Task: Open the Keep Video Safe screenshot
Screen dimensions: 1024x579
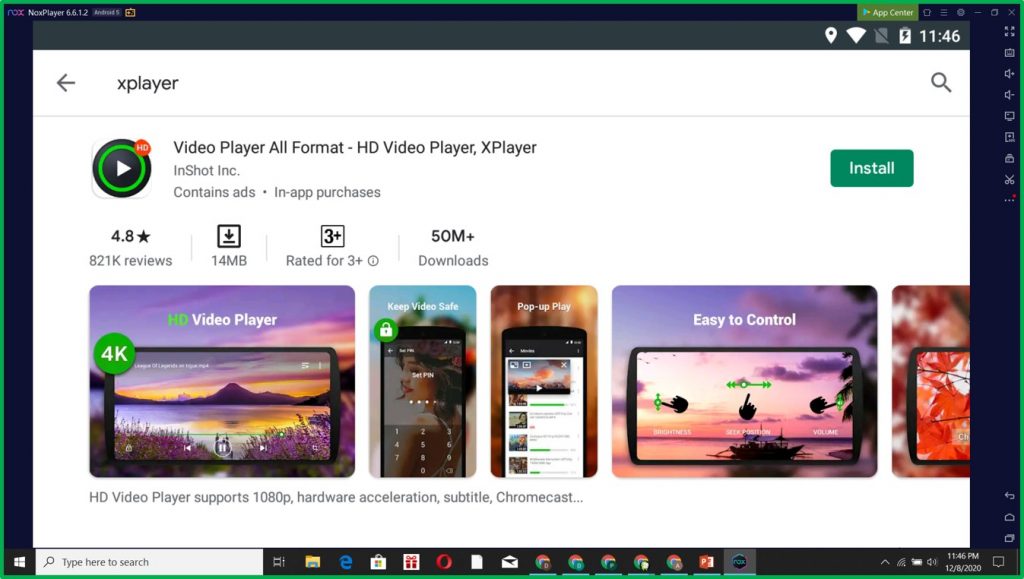Action: (423, 381)
